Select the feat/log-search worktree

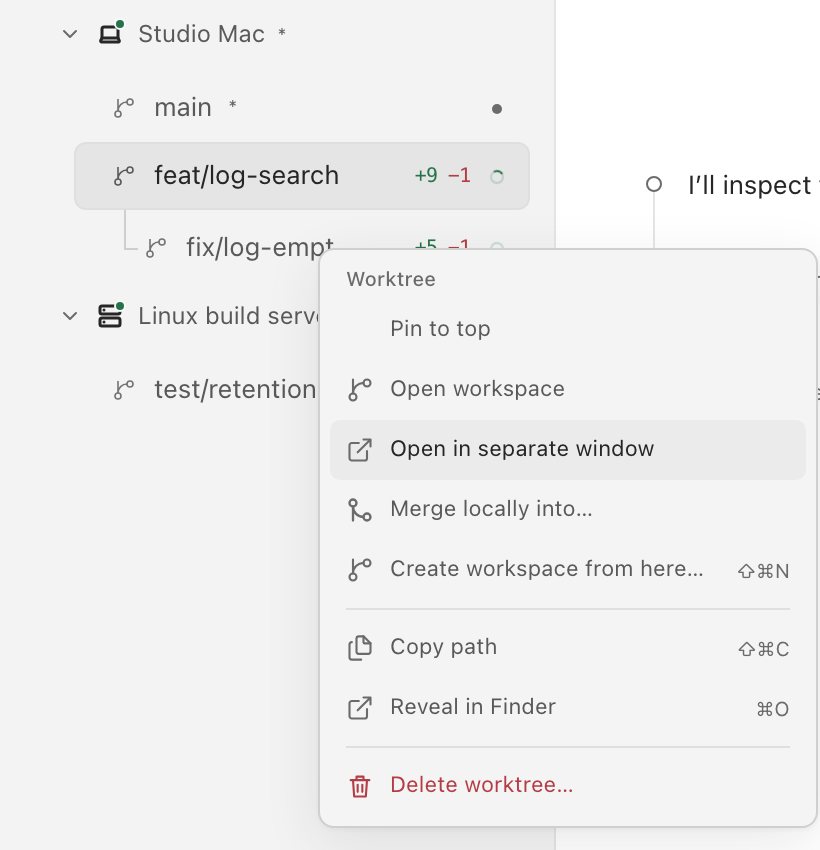[302, 176]
